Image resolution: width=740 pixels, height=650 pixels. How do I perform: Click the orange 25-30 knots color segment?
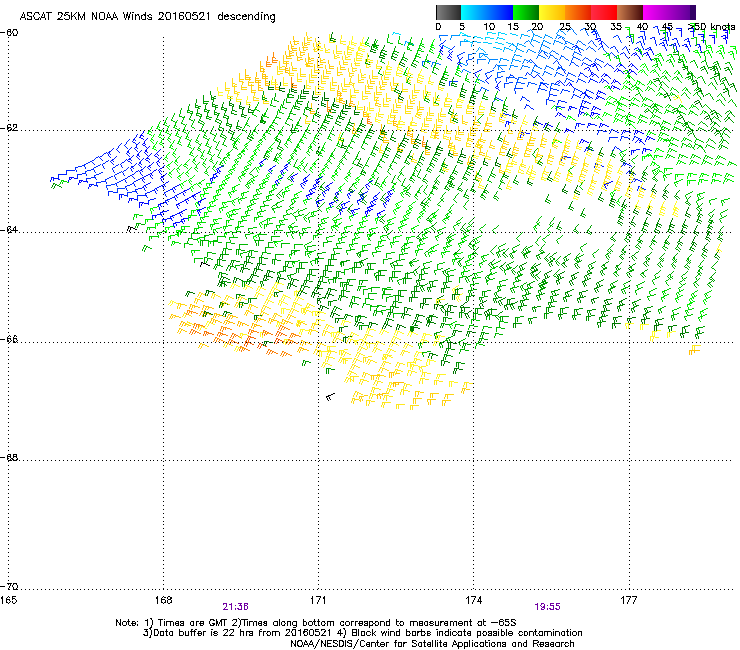(578, 12)
